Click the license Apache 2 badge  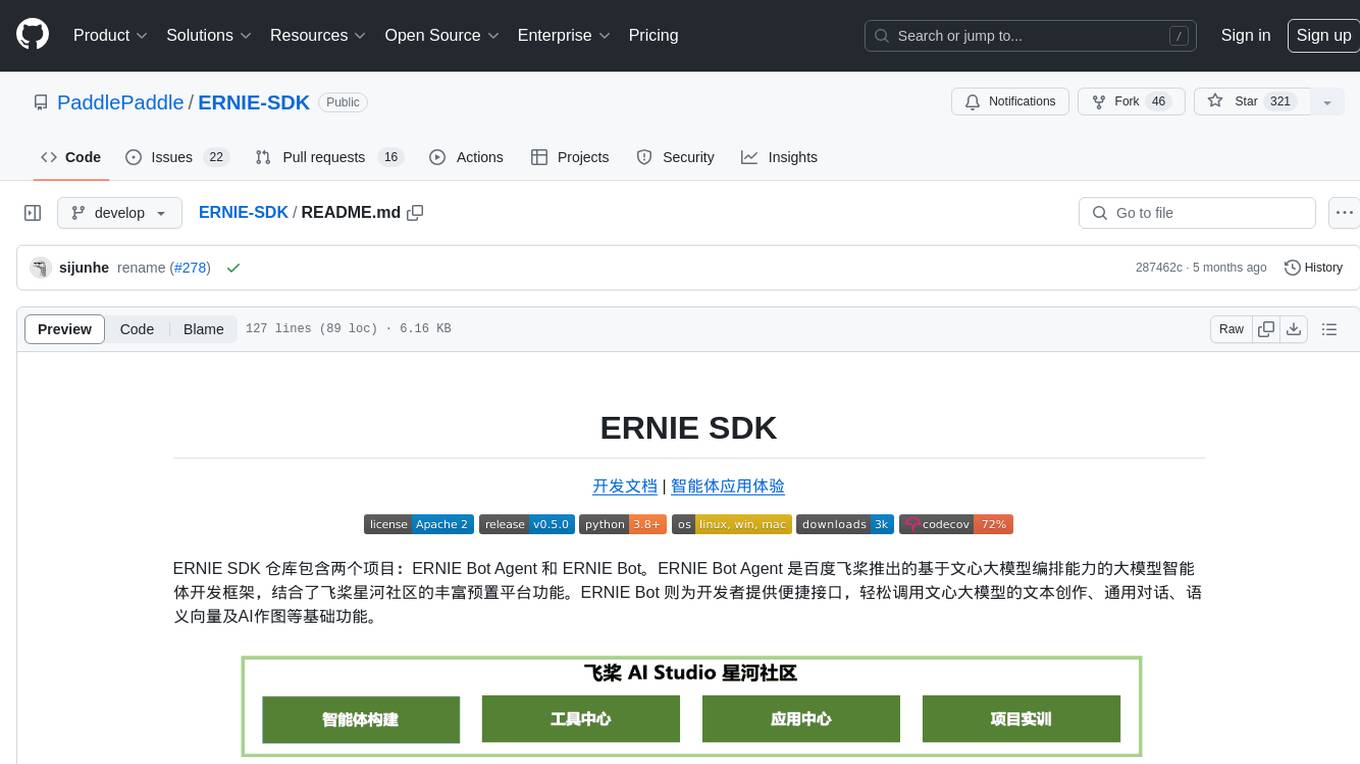coord(419,524)
